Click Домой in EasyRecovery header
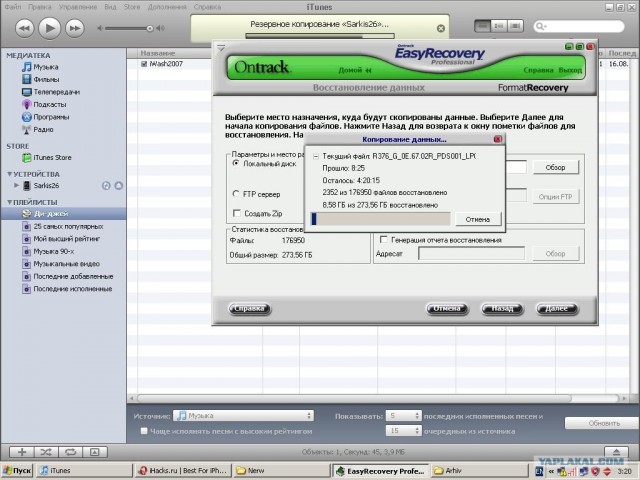Screen dimensions: 640x480 (x=354, y=70)
